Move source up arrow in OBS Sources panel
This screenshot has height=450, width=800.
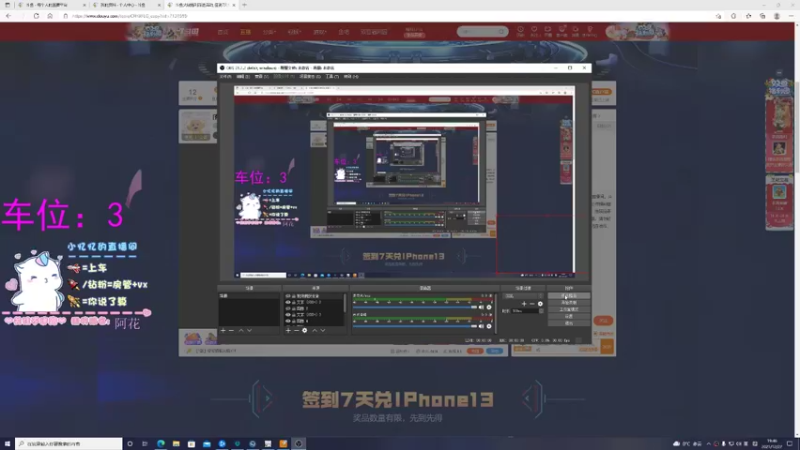point(315,331)
